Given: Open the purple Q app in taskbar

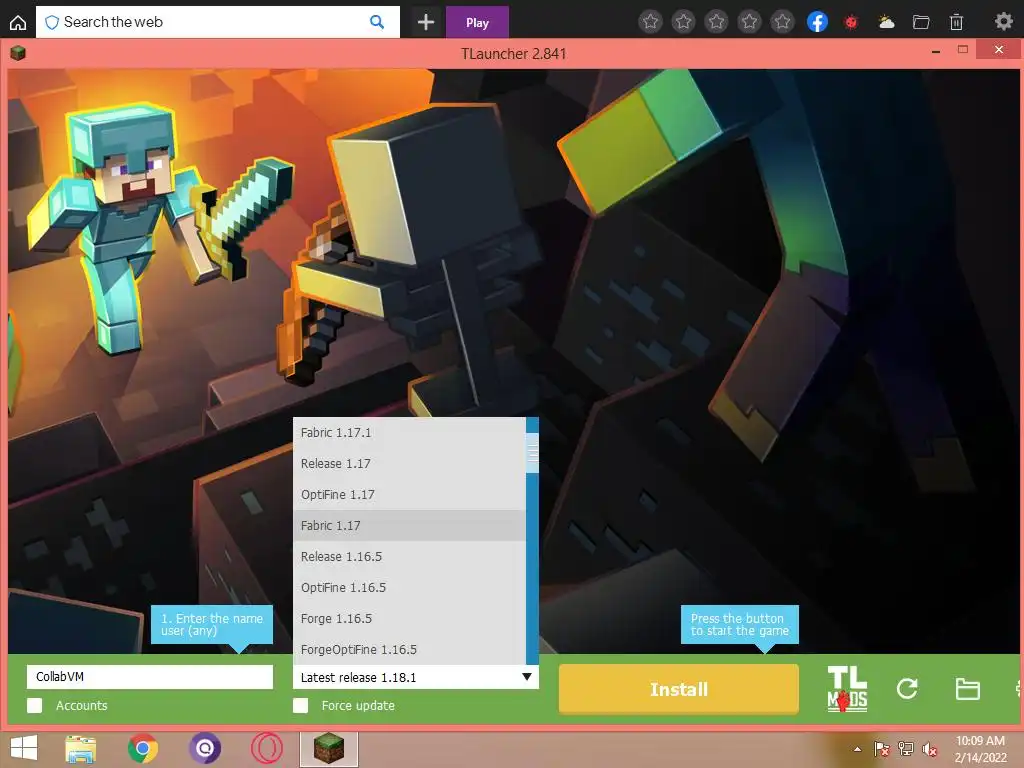Looking at the screenshot, I should coord(204,748).
